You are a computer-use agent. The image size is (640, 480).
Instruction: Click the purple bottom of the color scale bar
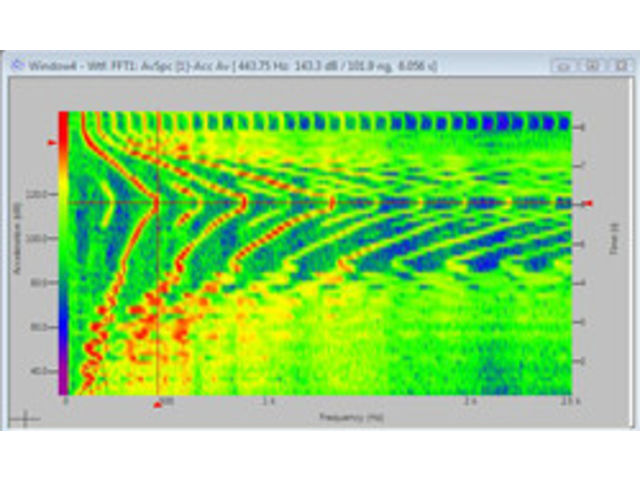coord(64,383)
